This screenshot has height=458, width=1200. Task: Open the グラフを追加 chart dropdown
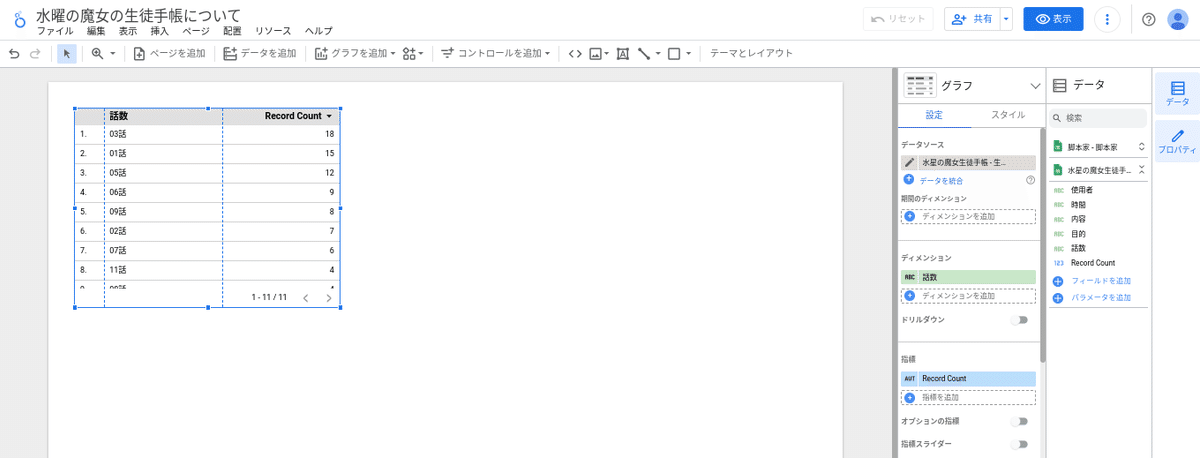coord(355,53)
